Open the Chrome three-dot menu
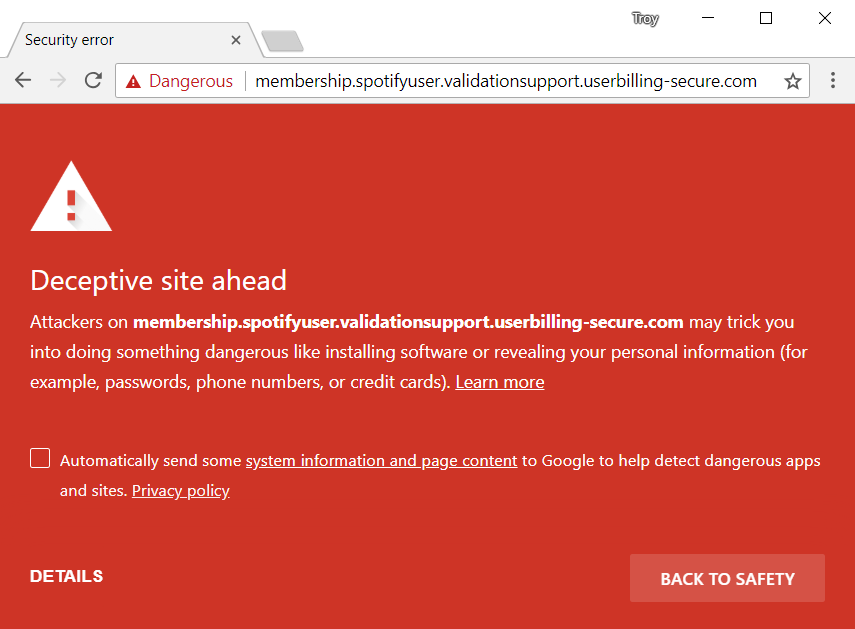855x629 pixels. pyautogui.click(x=833, y=81)
